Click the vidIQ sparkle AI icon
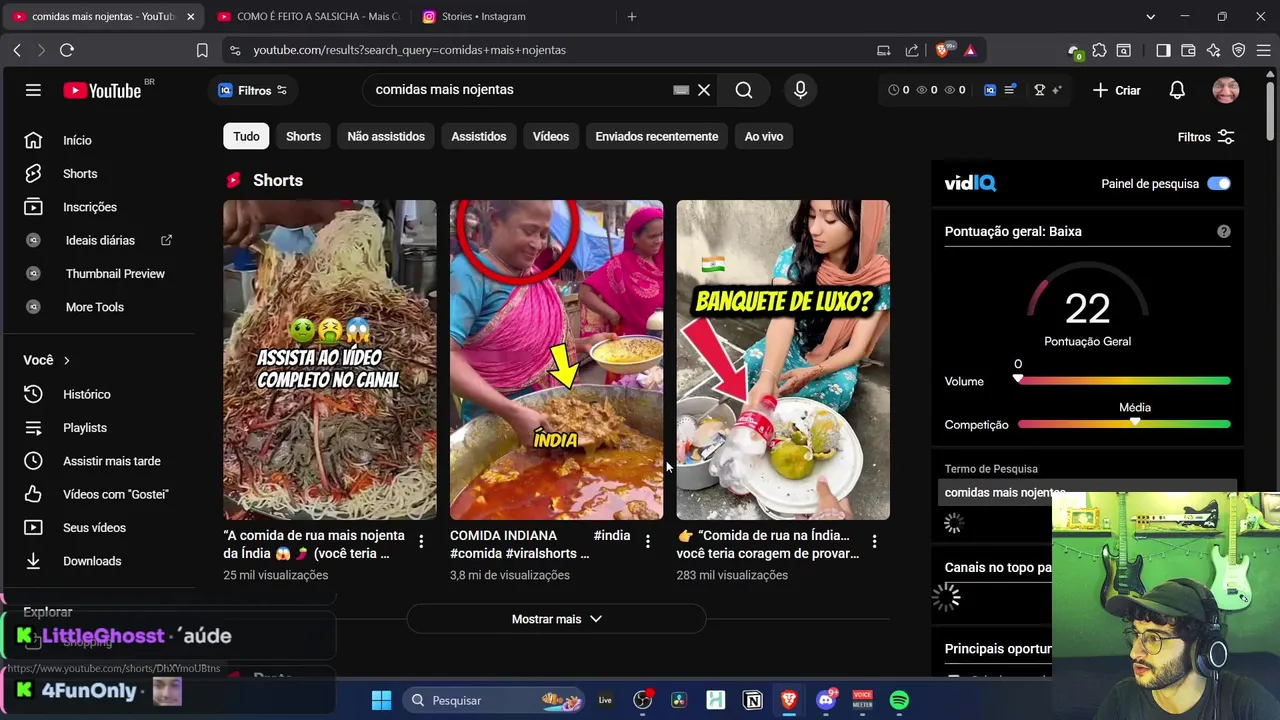 (x=1056, y=90)
